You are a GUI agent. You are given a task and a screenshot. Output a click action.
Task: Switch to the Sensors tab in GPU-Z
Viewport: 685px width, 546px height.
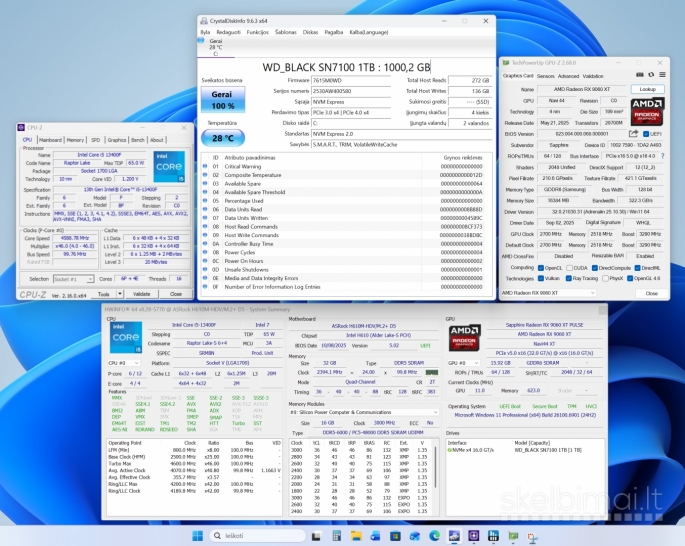(x=546, y=76)
